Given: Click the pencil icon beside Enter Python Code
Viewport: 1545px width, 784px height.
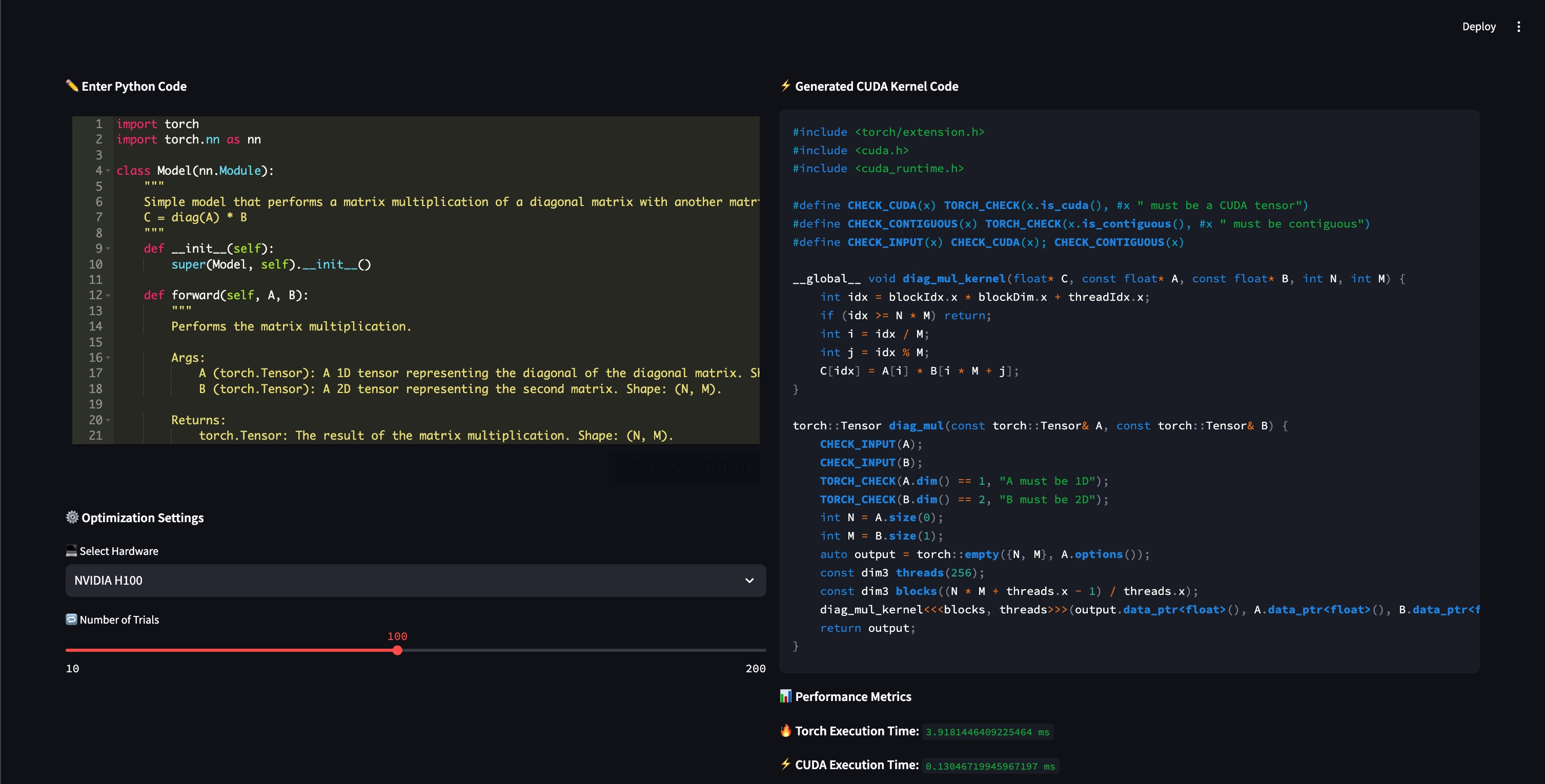Looking at the screenshot, I should 72,86.
